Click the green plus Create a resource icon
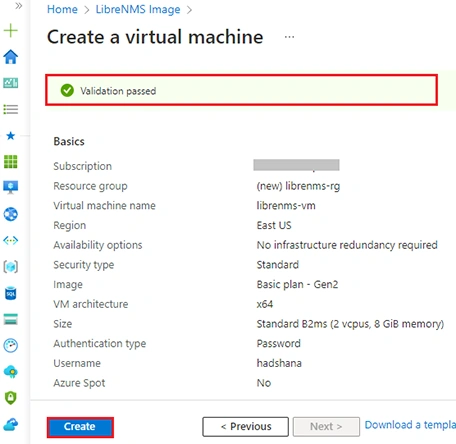Viewport: 456px width, 444px height. pos(11,30)
